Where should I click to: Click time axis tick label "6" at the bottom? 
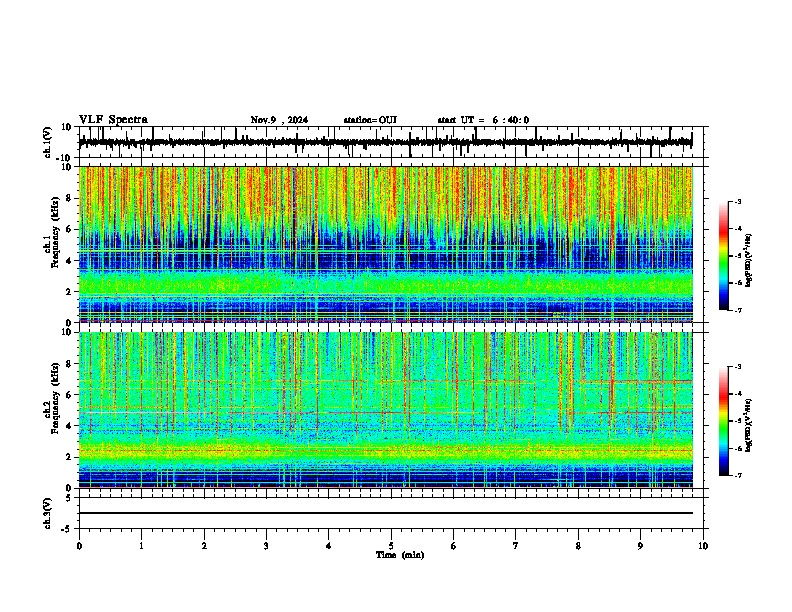pos(454,546)
